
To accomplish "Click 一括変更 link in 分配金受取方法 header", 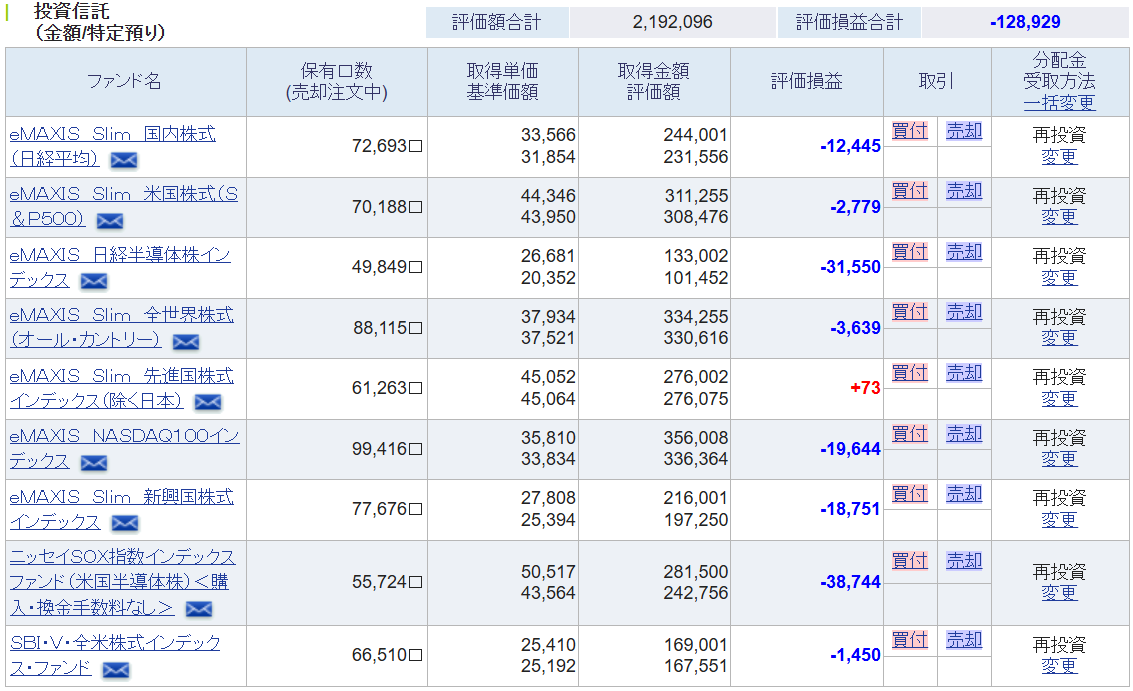I will click(1059, 103).
